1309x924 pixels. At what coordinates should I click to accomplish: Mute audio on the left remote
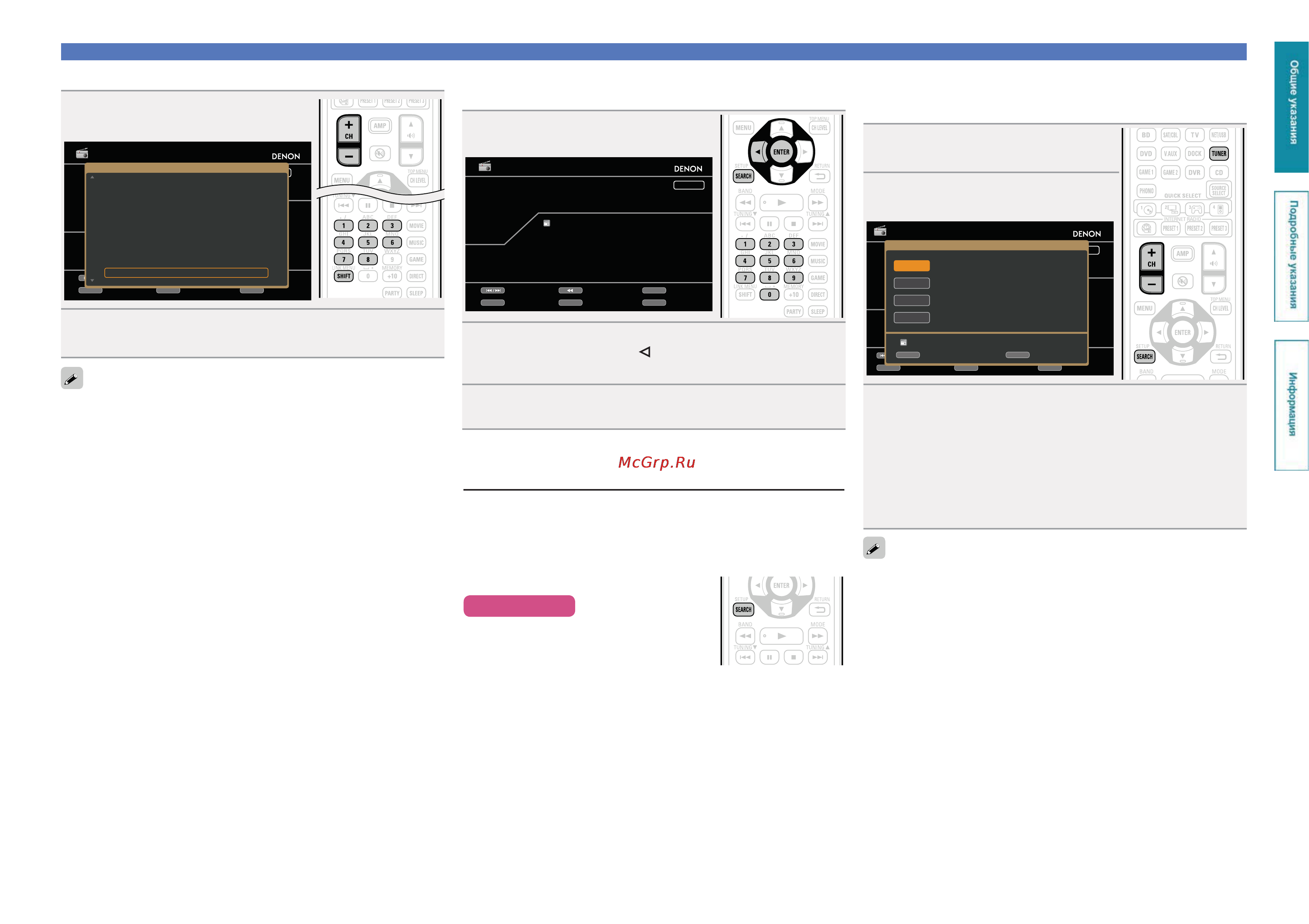pos(380,153)
